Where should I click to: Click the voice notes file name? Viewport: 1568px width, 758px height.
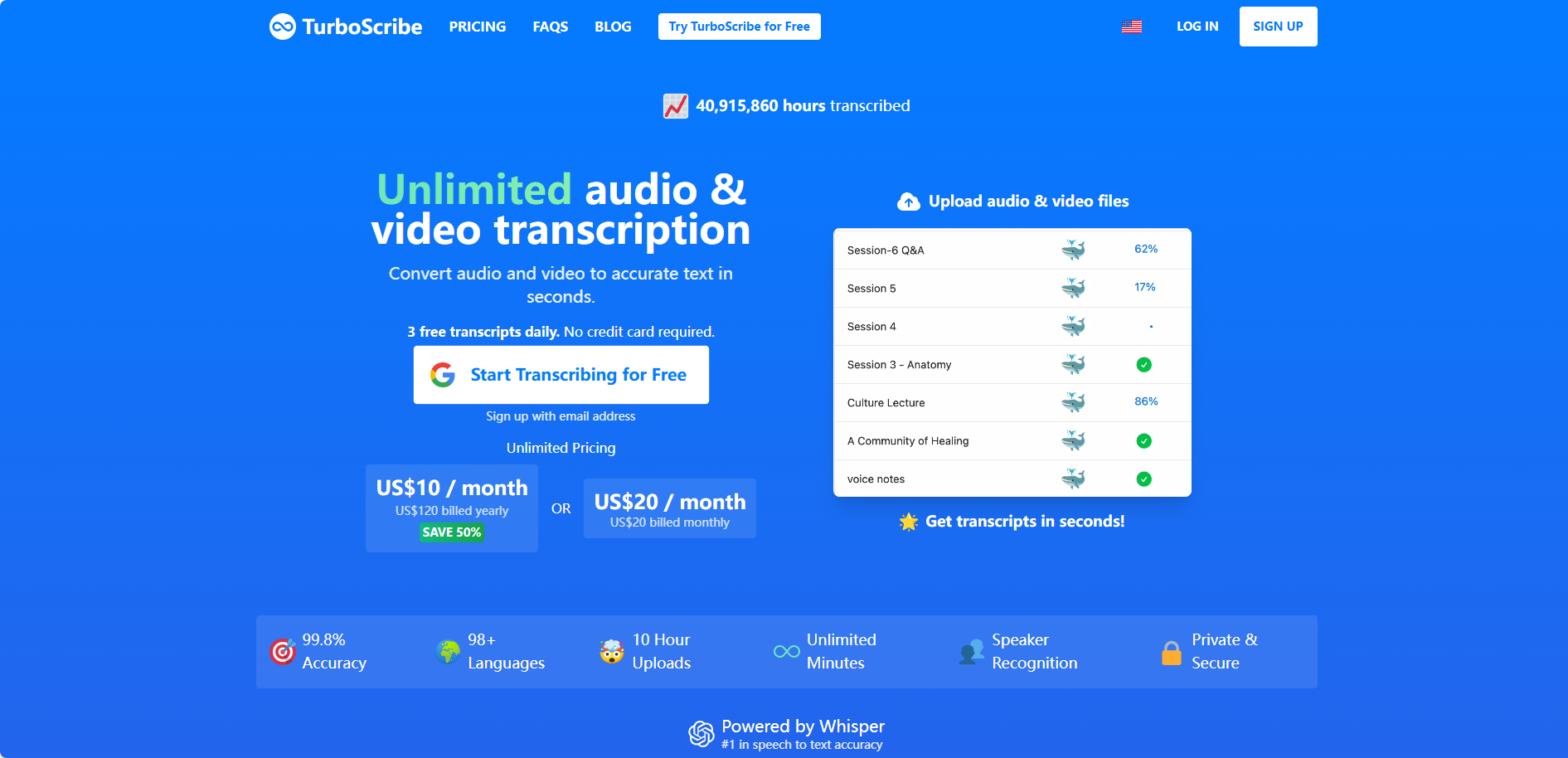[x=876, y=479]
